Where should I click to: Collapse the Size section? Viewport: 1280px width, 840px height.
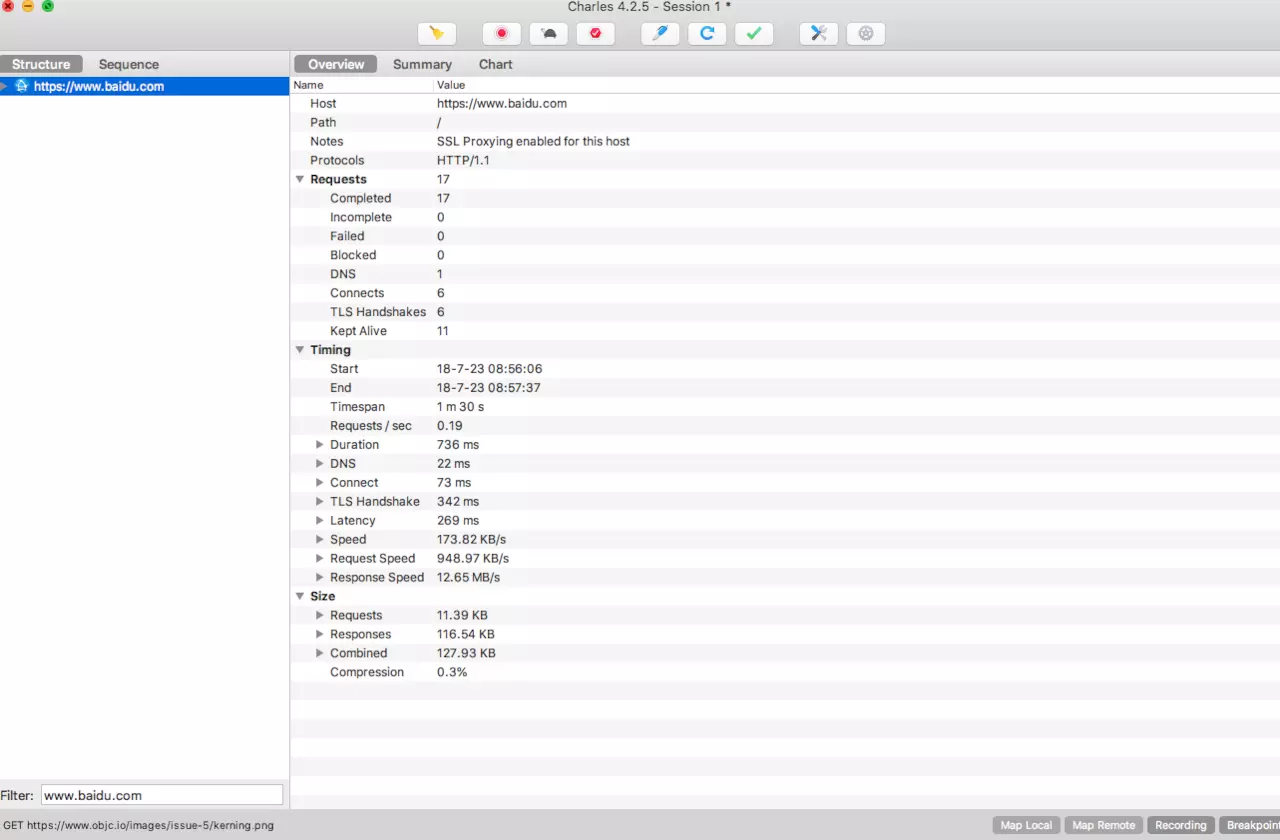[x=300, y=597]
